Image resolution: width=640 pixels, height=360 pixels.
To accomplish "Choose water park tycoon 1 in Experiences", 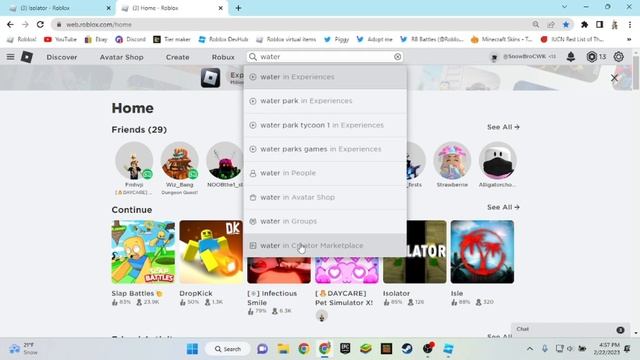I will [x=325, y=125].
